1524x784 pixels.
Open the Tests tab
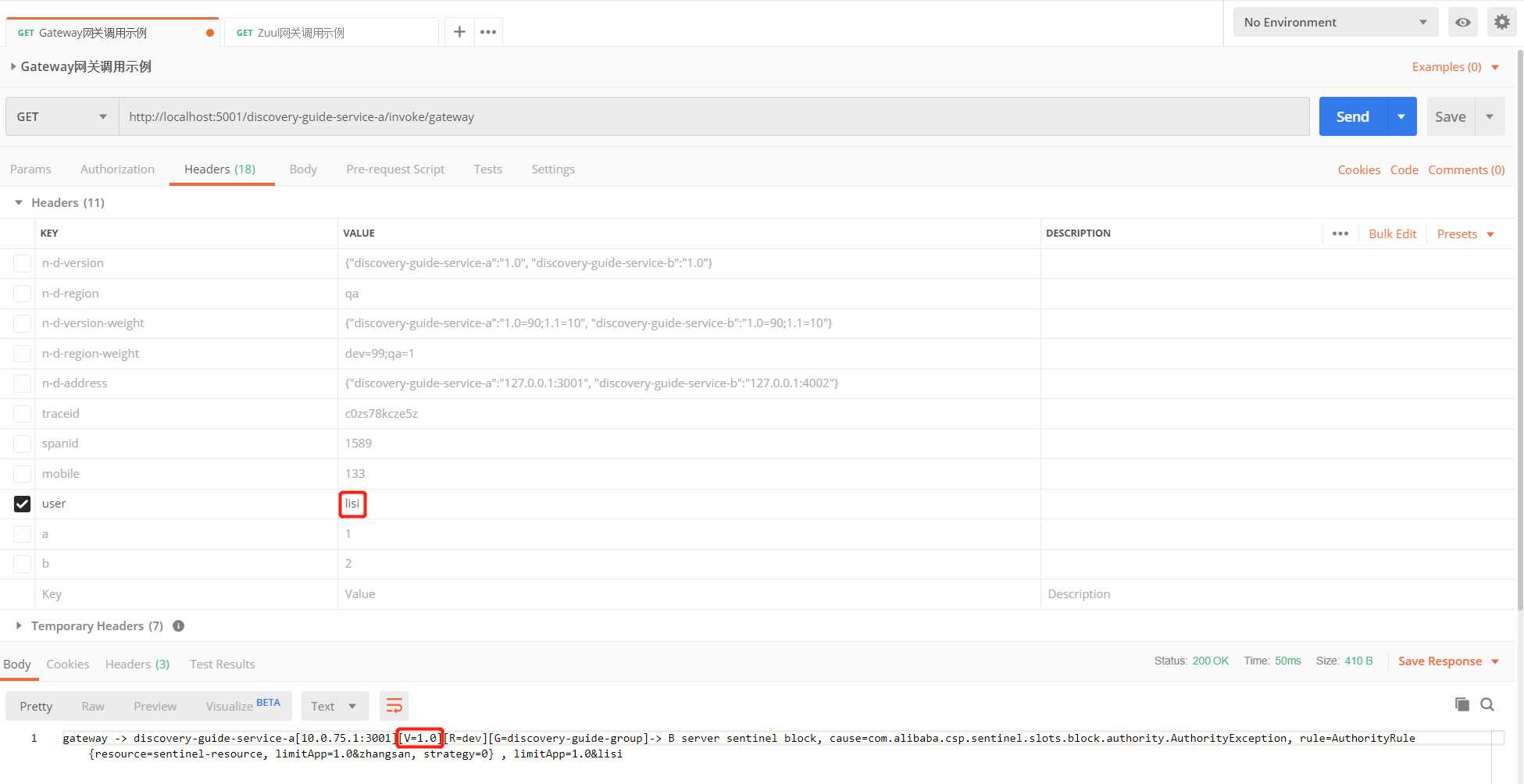click(x=488, y=169)
